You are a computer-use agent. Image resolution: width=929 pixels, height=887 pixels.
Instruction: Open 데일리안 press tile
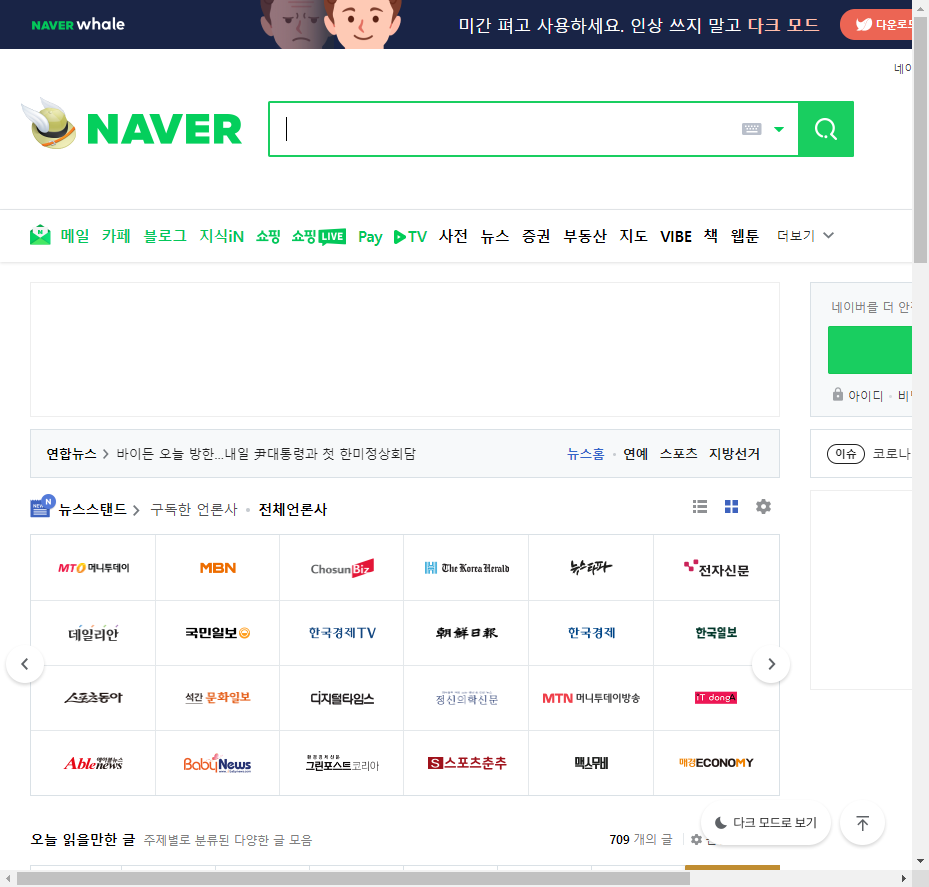93,633
